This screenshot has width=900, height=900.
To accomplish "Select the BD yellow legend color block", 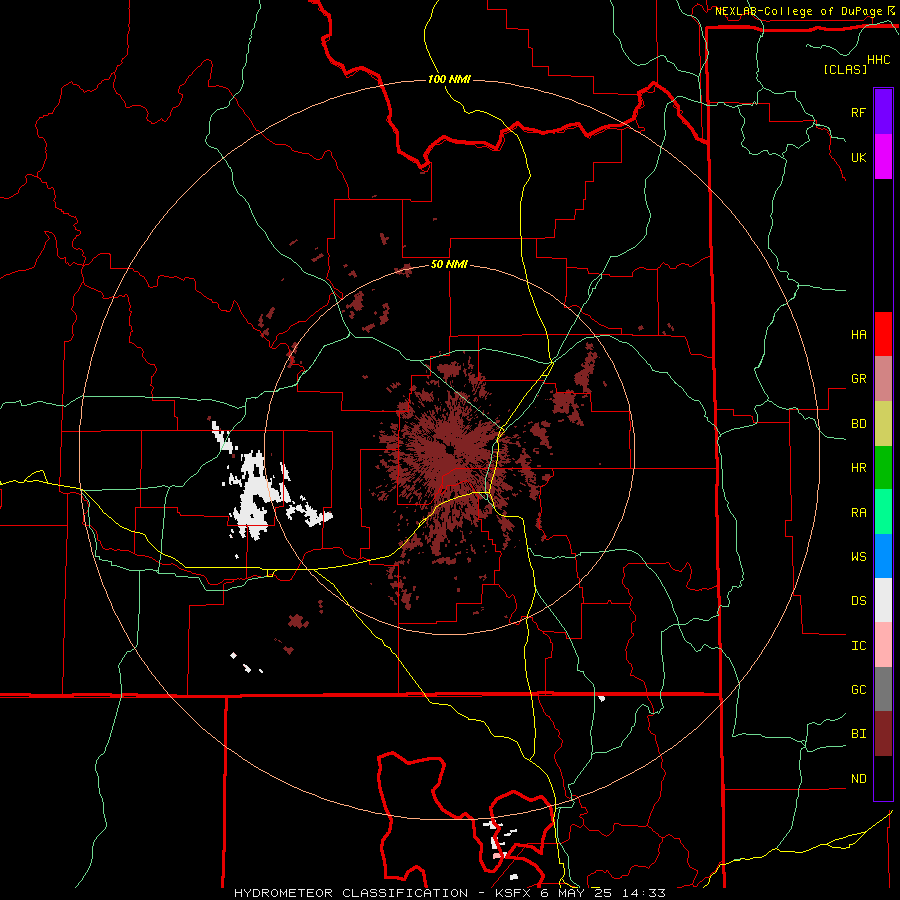I will (x=883, y=423).
